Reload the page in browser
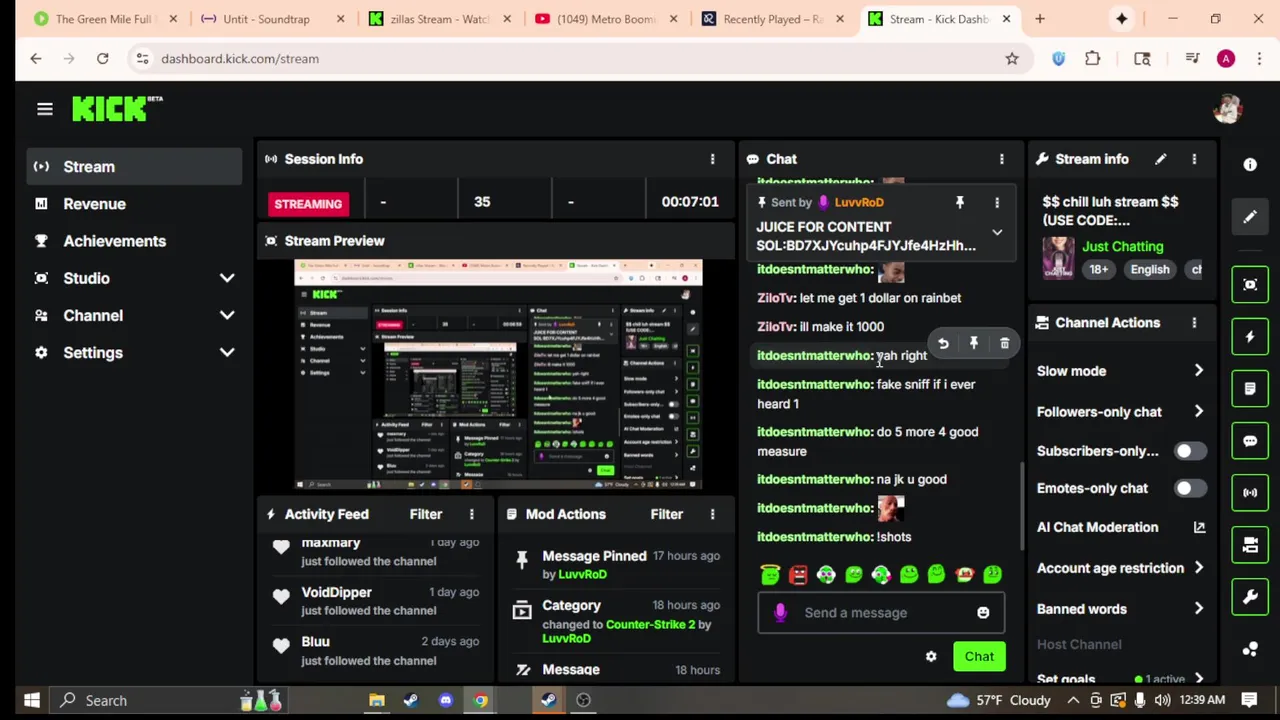Screen dimensions: 1280x720 point(102,58)
